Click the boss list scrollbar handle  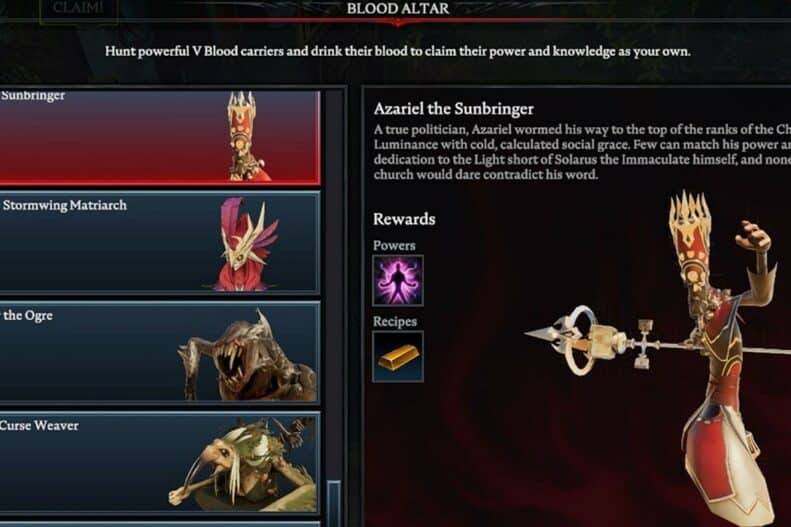pos(333,503)
